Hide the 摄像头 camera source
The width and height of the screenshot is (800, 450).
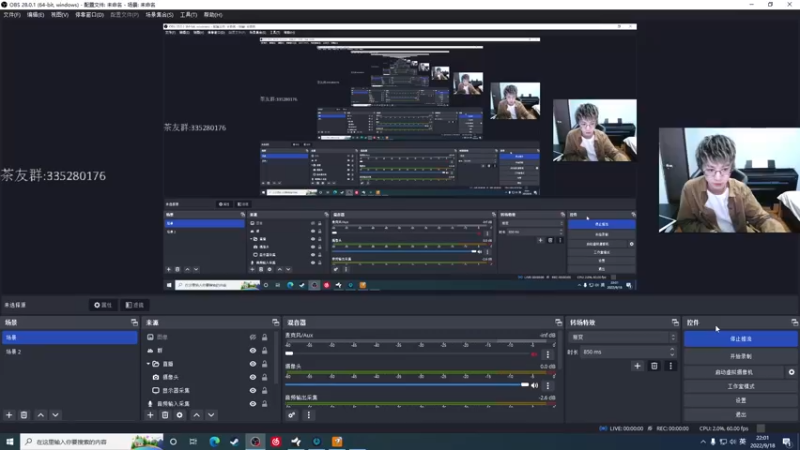point(253,377)
